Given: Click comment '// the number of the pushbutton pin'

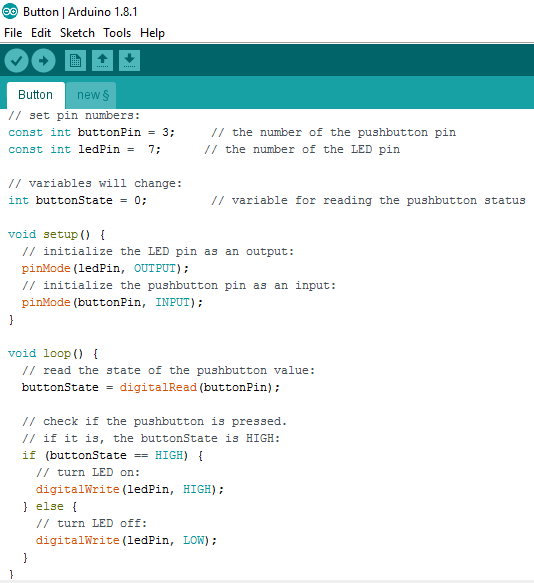Looking at the screenshot, I should [334, 132].
